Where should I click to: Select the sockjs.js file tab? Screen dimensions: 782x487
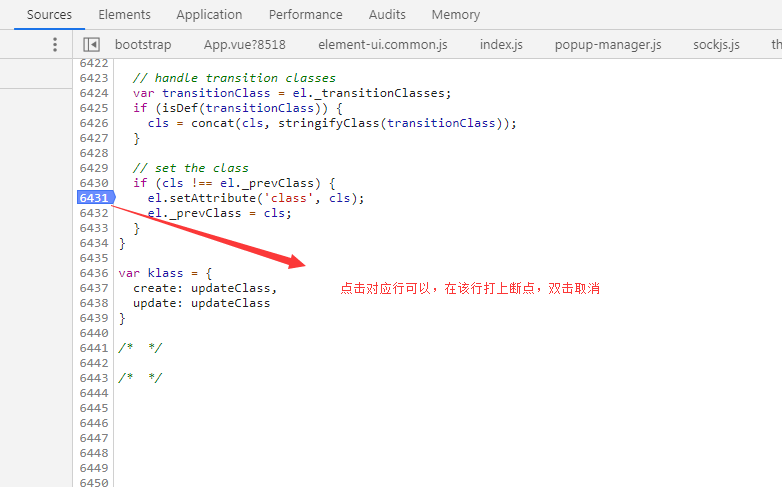(716, 44)
